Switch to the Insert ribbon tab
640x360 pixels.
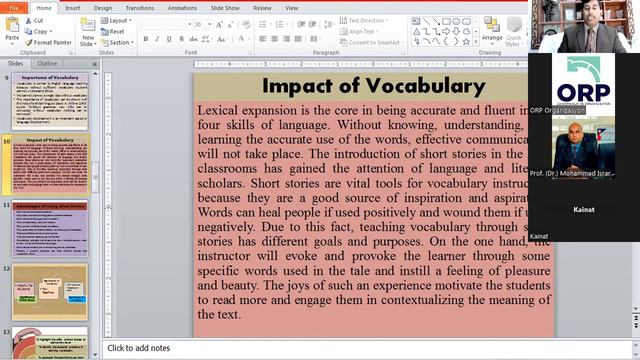(x=72, y=8)
